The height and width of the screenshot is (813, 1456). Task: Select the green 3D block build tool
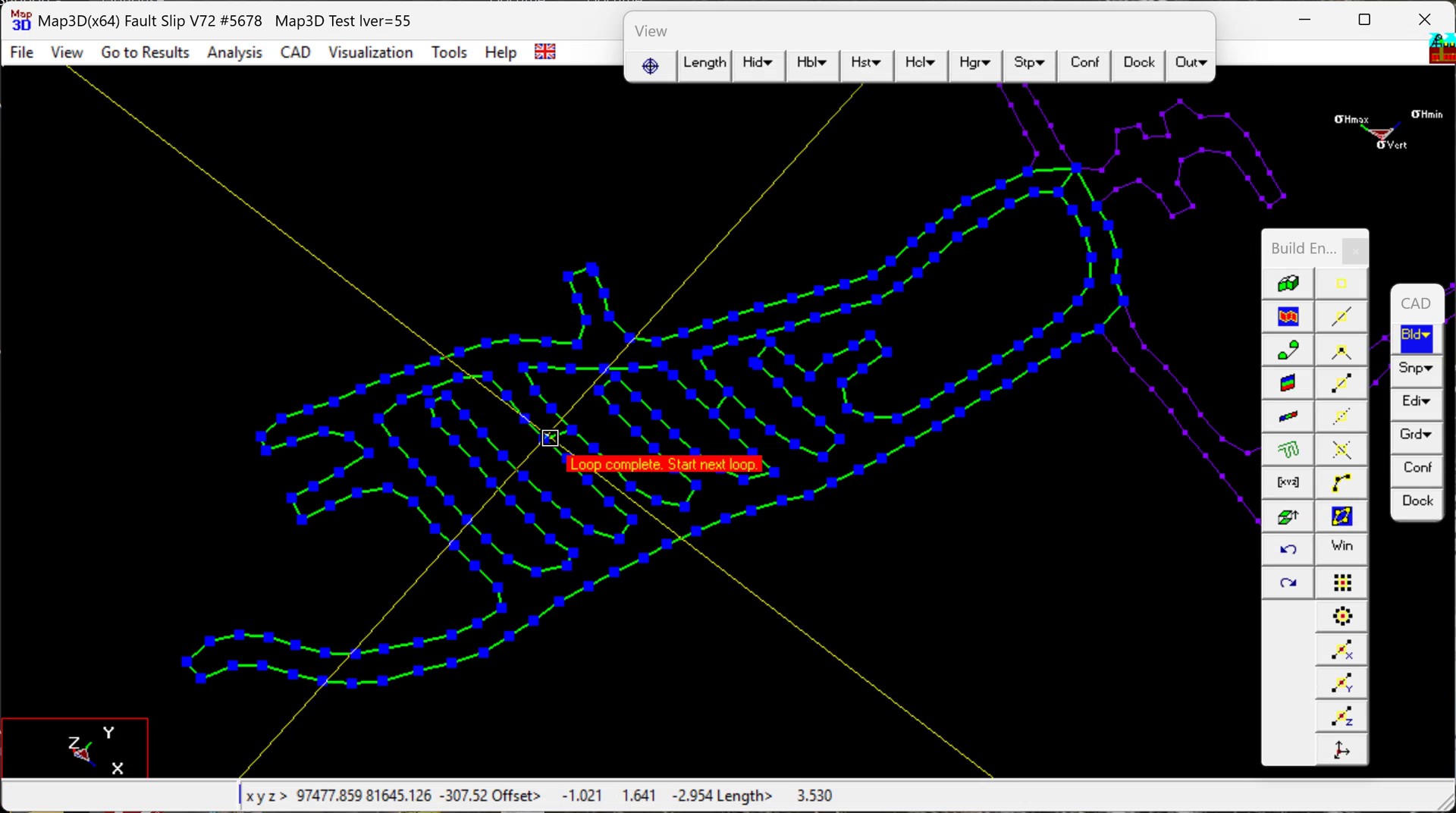click(1288, 284)
